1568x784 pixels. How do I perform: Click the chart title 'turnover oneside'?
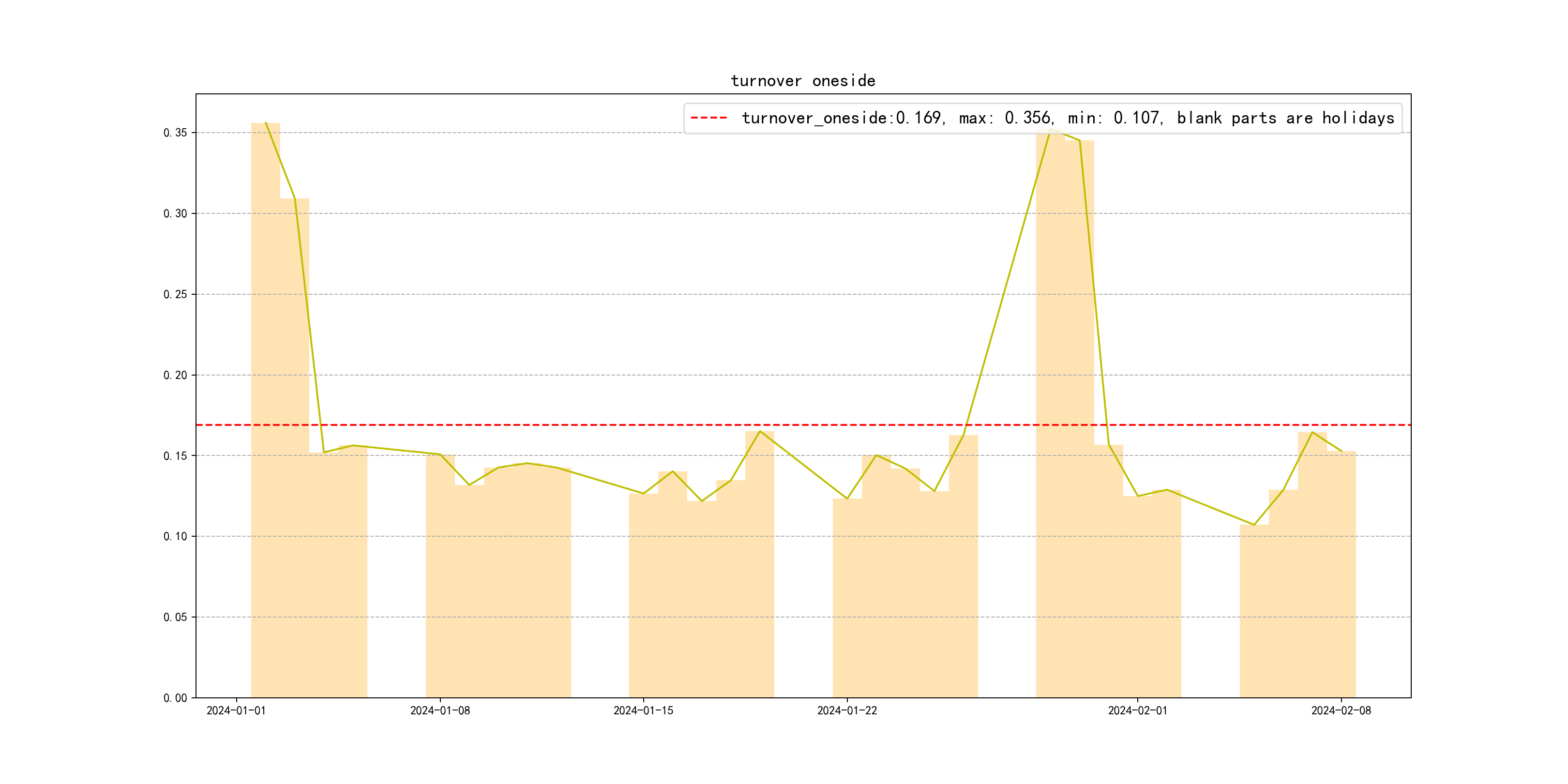tap(803, 81)
